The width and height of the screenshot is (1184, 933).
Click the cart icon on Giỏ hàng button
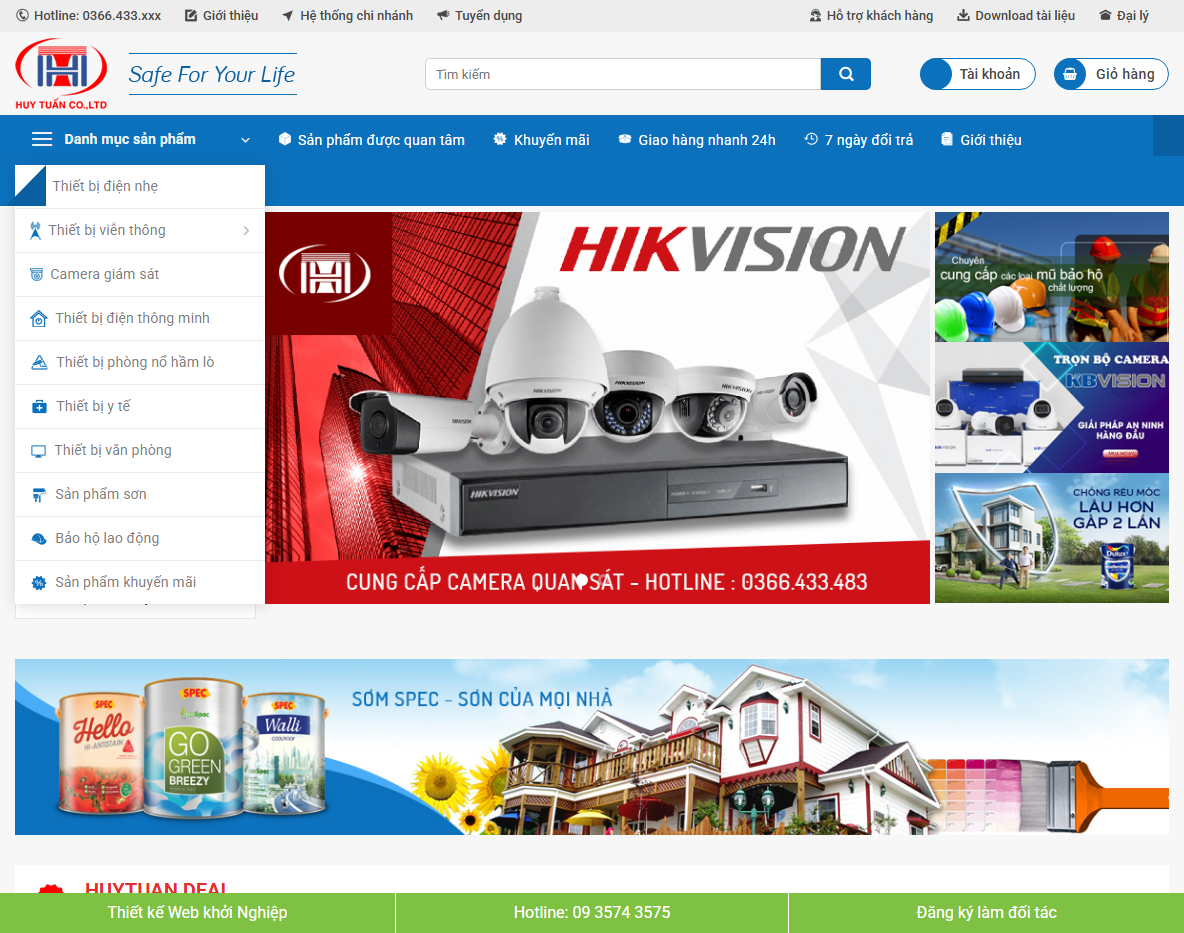pos(1071,73)
